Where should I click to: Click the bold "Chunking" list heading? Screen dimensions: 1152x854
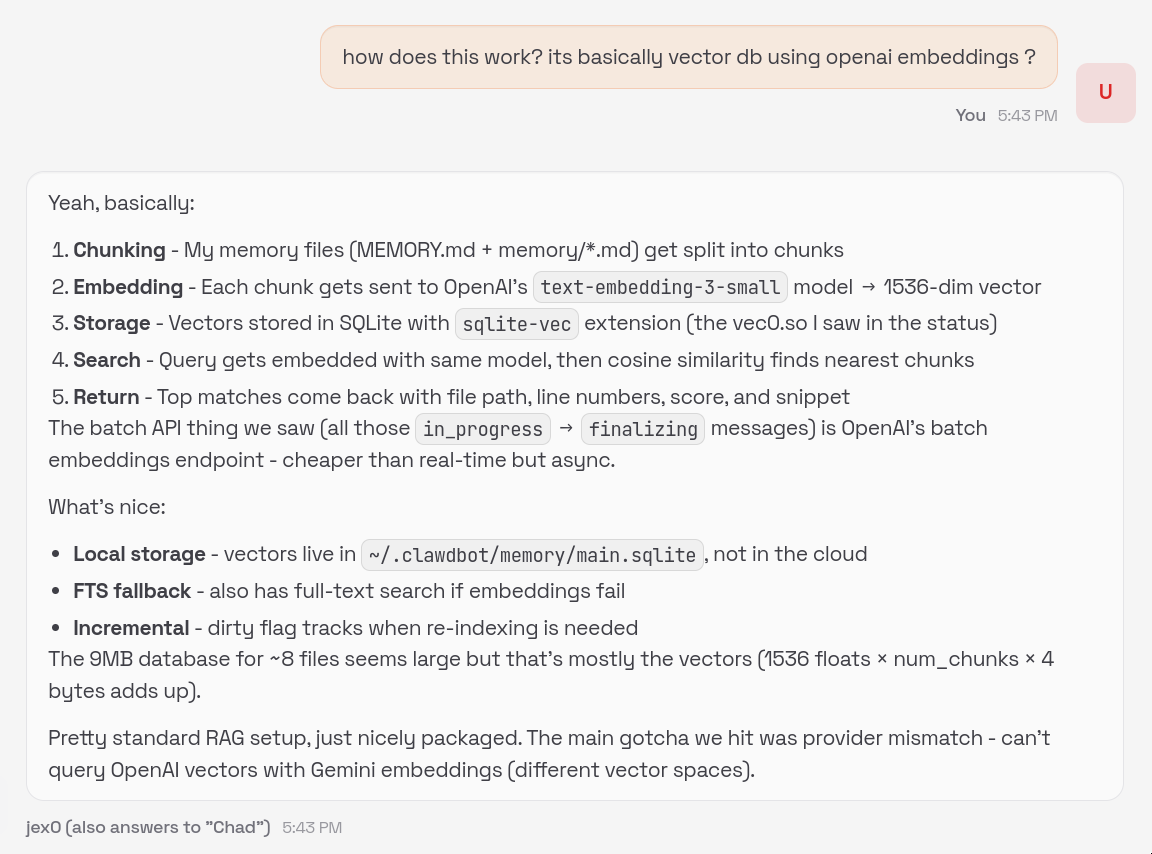tap(119, 250)
